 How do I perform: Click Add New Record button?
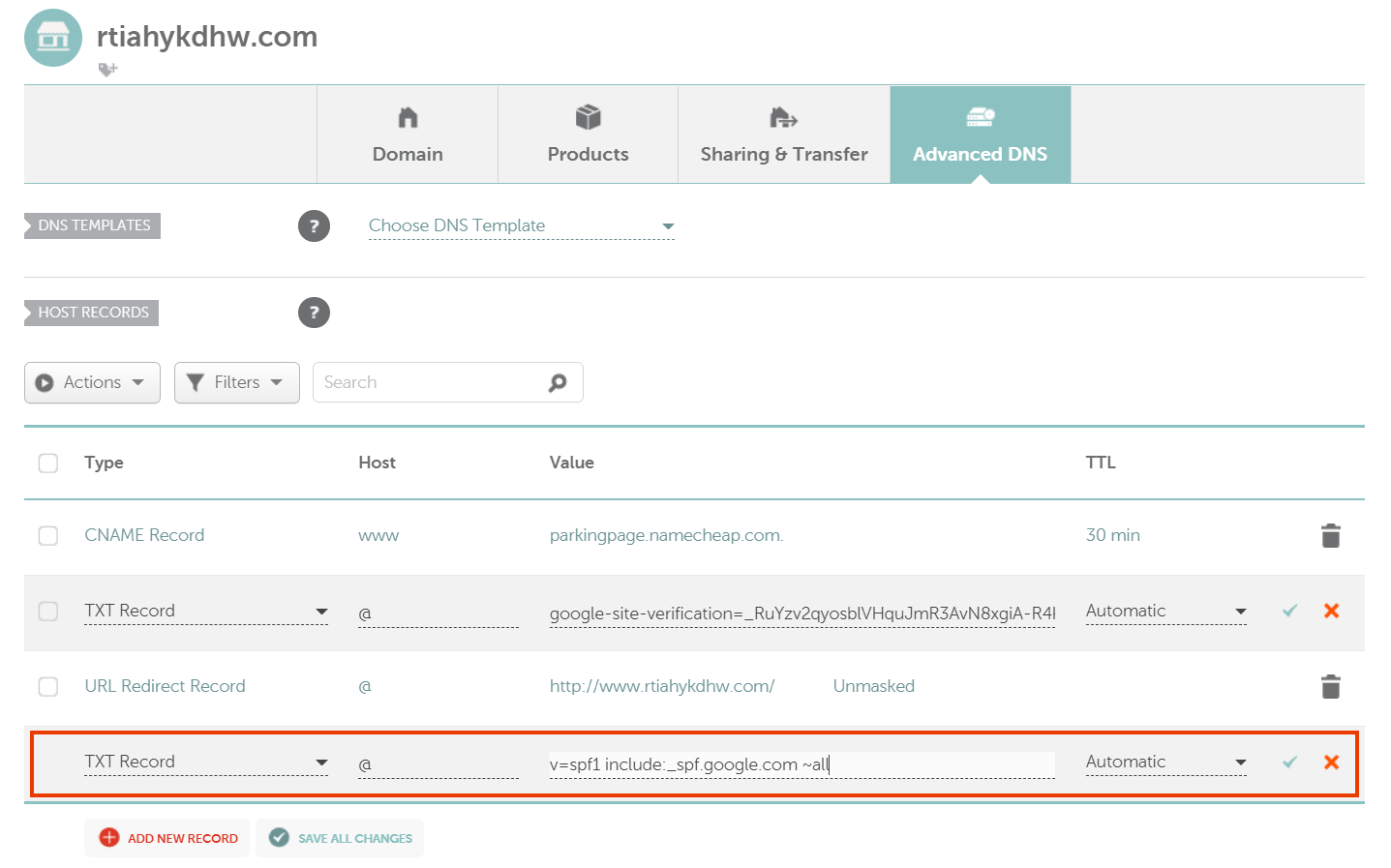tap(167, 838)
